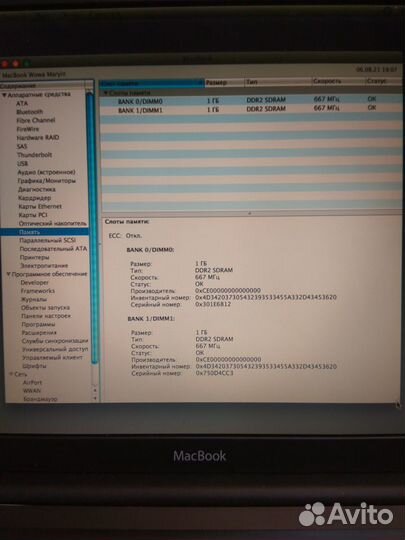Viewport: 405px width, 540px height.
Task: Open Fibre Channel hardware entry
Action: (x=36, y=120)
